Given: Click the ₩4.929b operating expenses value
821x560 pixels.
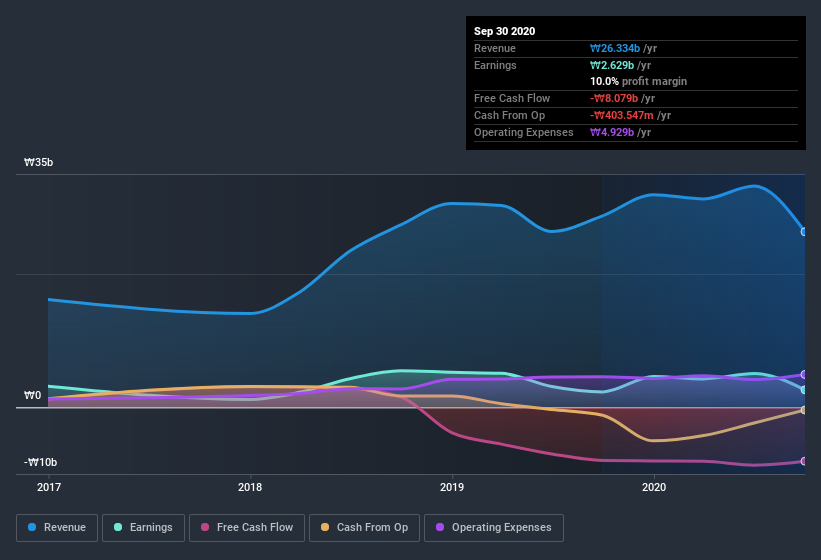Looking at the screenshot, I should point(612,132).
